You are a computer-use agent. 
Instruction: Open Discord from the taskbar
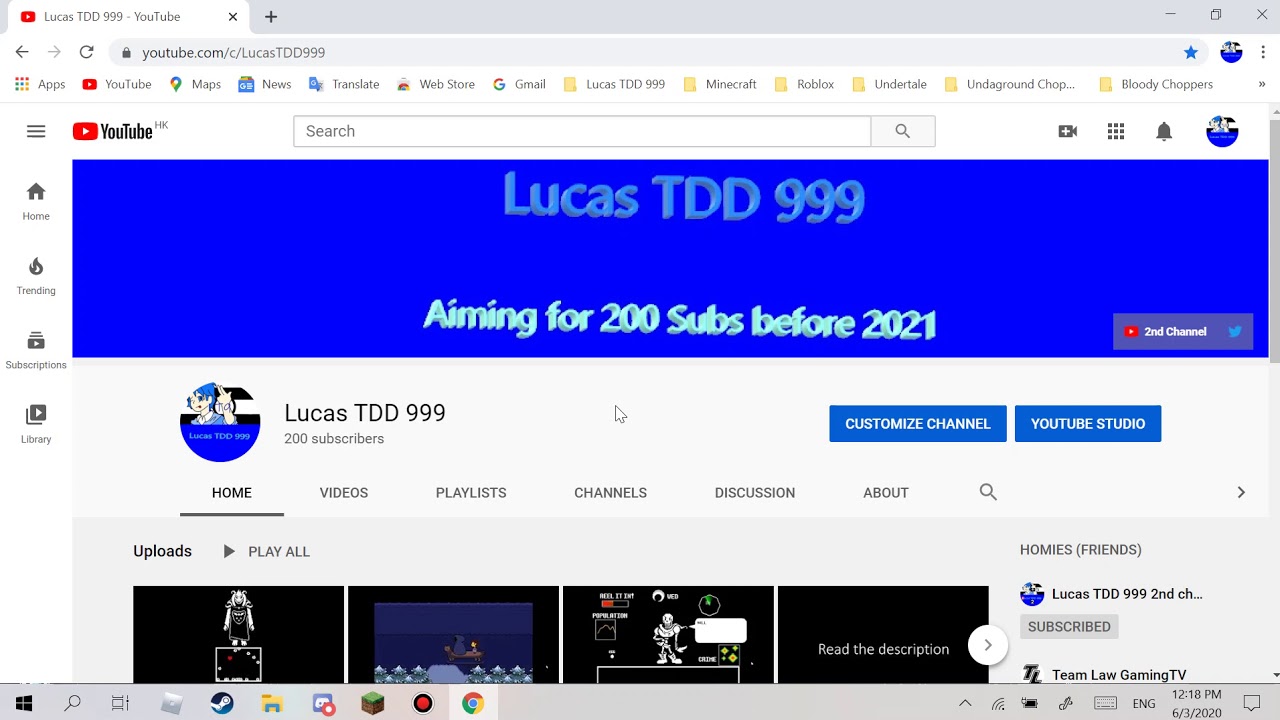coord(323,704)
